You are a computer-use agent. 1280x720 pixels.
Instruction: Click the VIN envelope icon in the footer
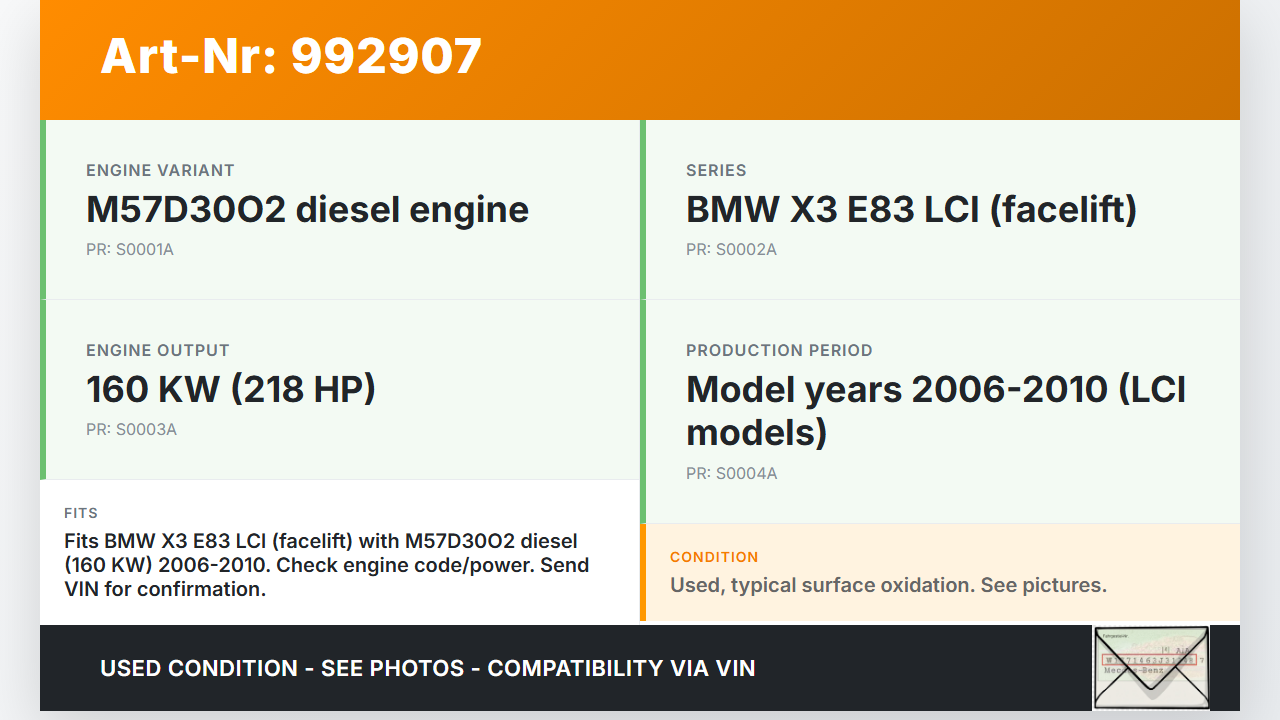[x=1150, y=667]
